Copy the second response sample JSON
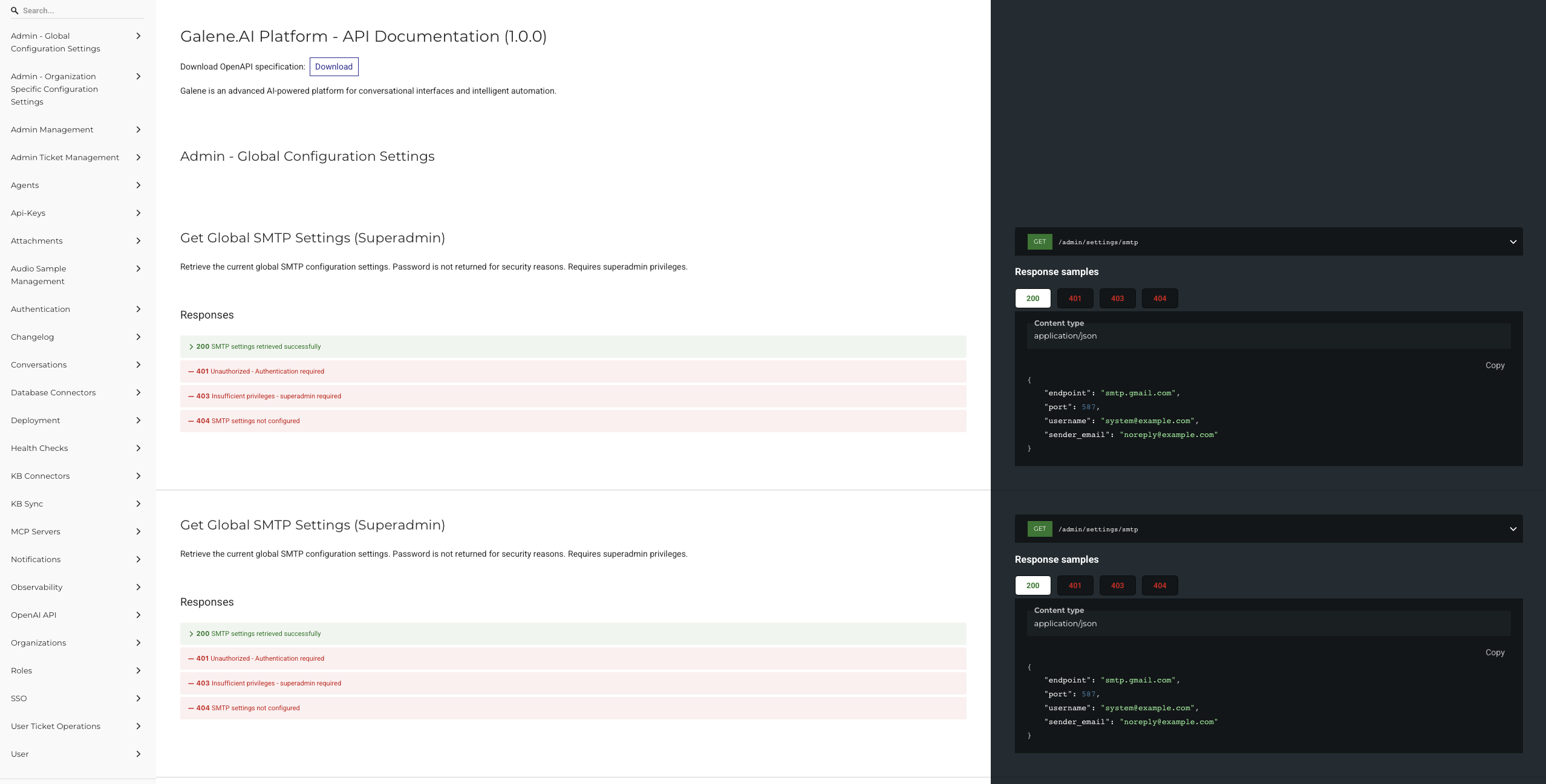The width and height of the screenshot is (1546, 784). tap(1495, 652)
